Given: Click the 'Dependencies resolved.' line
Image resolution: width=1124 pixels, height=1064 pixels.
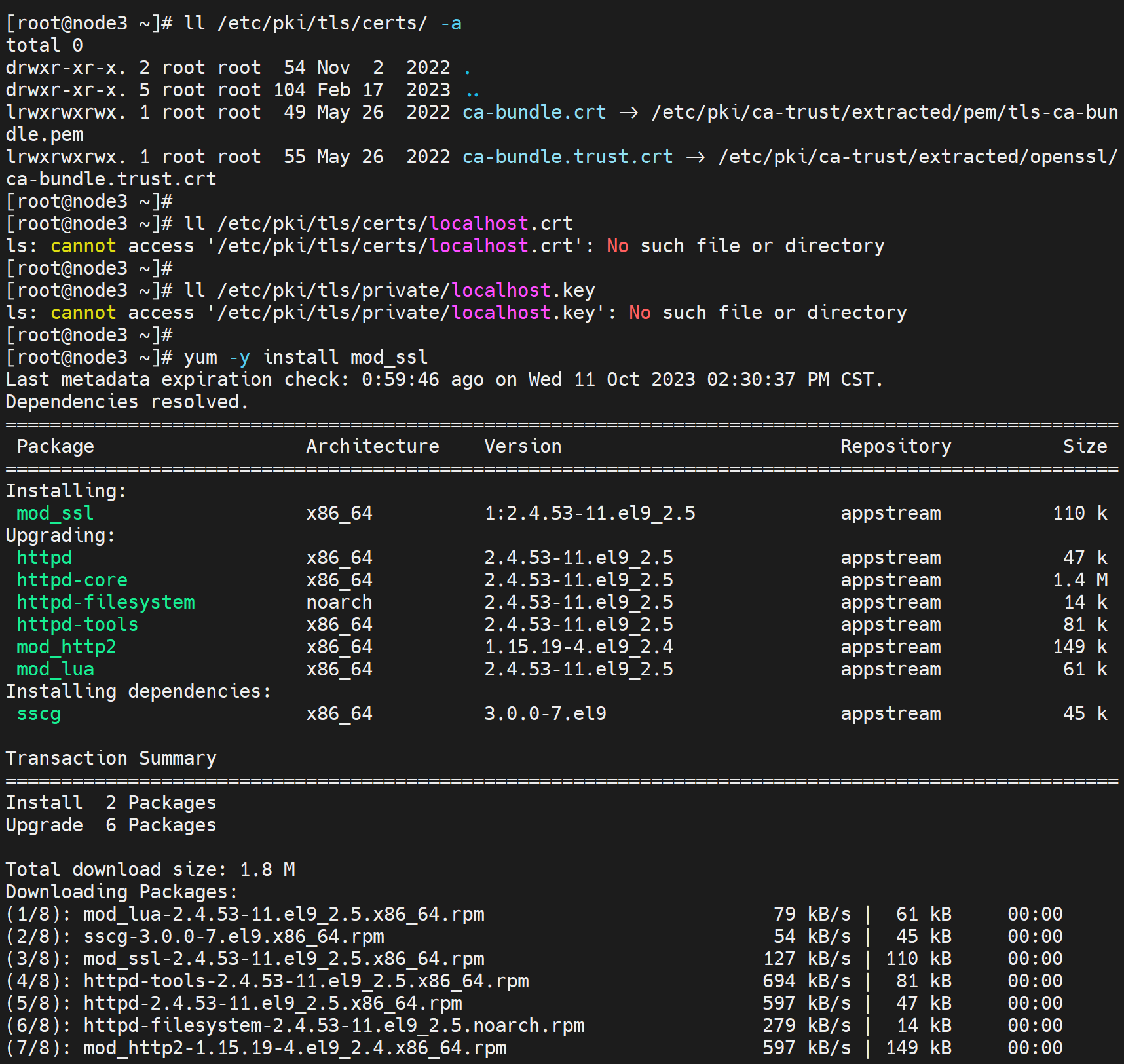Looking at the screenshot, I should [127, 402].
